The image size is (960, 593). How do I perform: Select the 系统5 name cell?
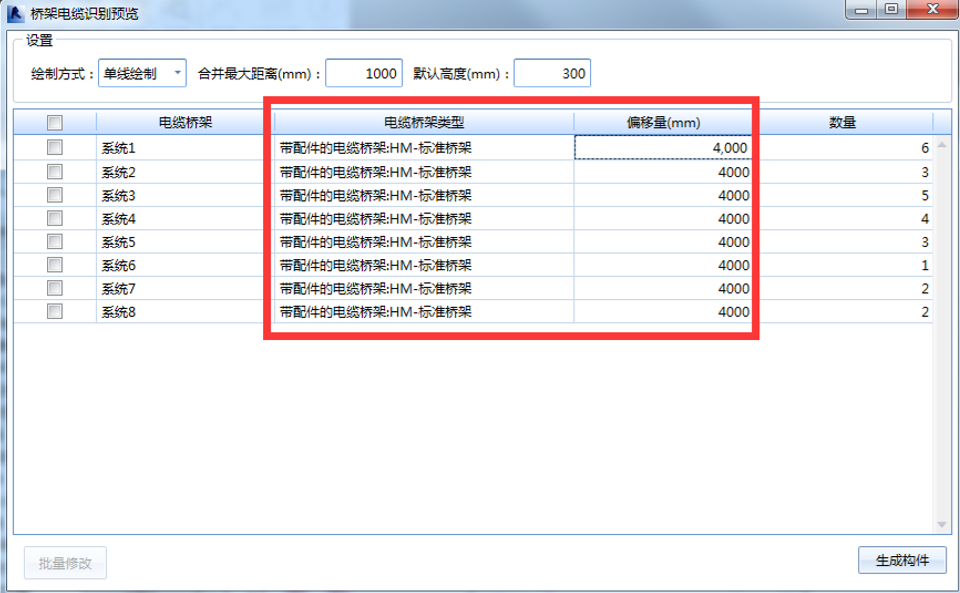tap(185, 242)
